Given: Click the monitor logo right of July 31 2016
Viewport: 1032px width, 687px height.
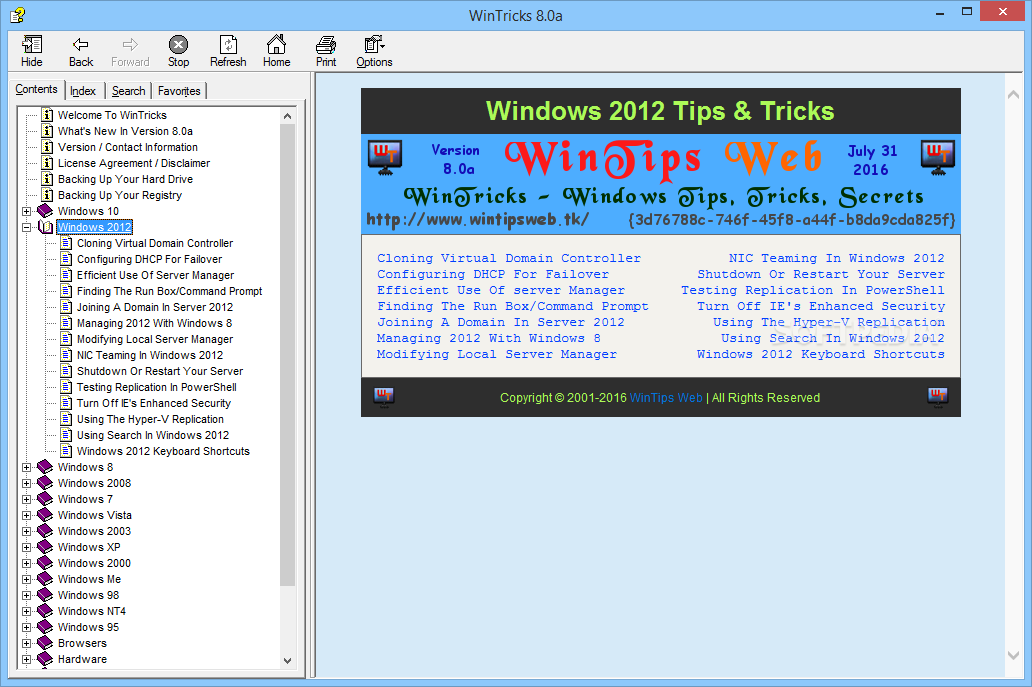Looking at the screenshot, I should (x=938, y=158).
